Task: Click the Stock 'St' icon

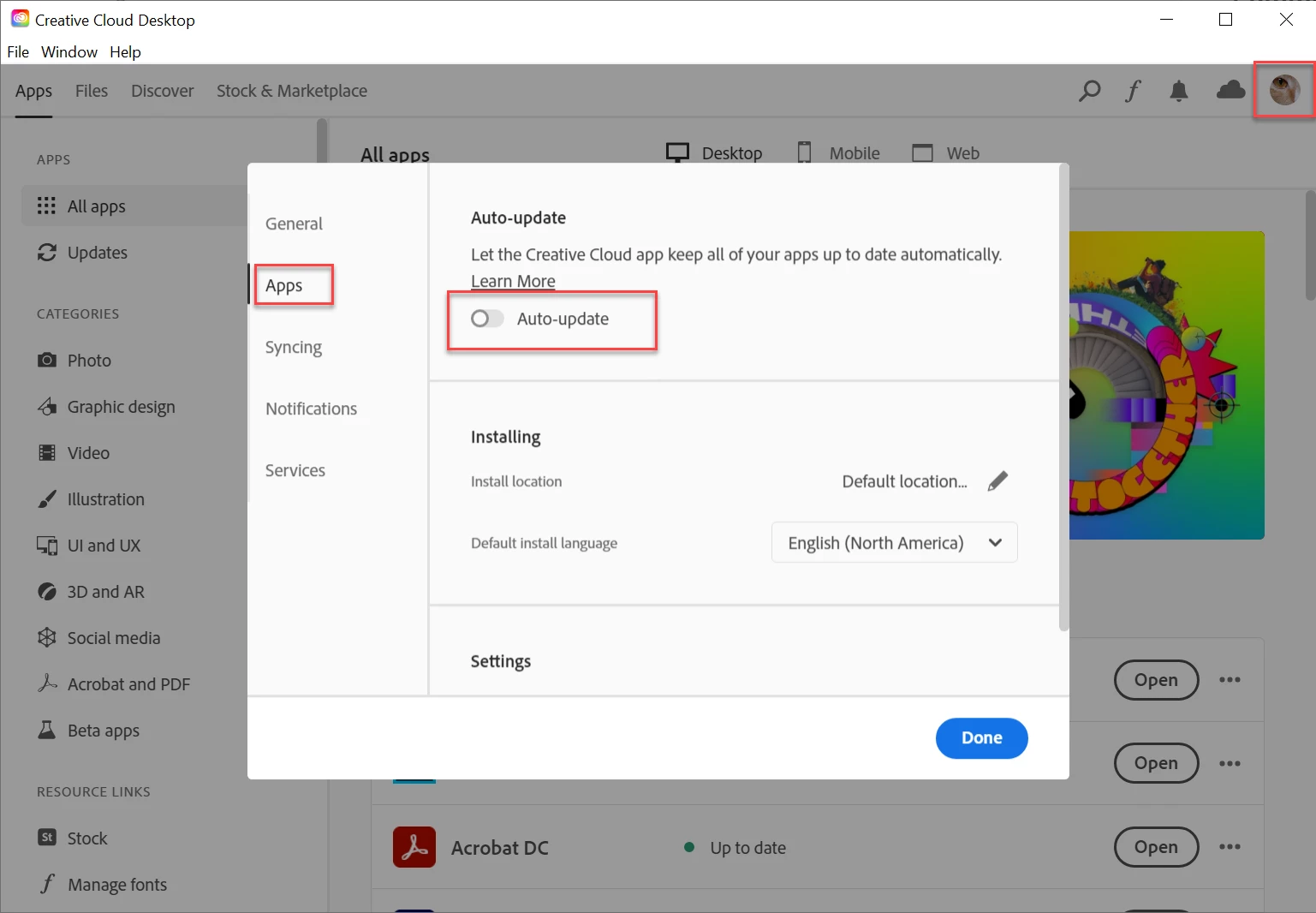Action: tap(47, 838)
